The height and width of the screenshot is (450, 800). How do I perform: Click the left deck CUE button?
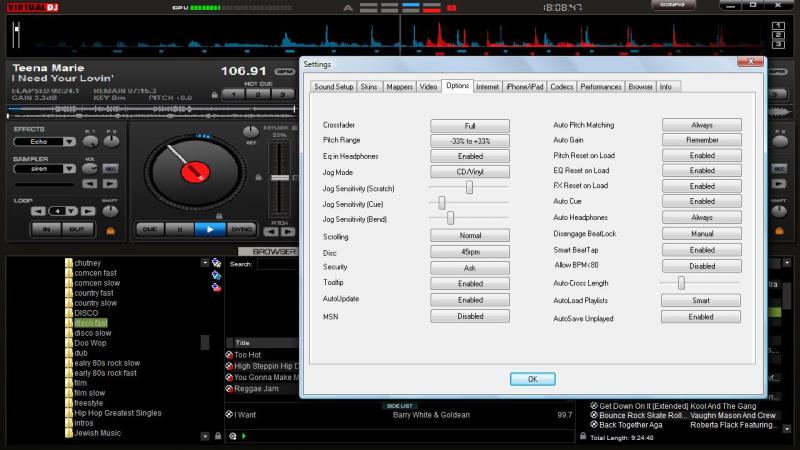click(x=149, y=230)
